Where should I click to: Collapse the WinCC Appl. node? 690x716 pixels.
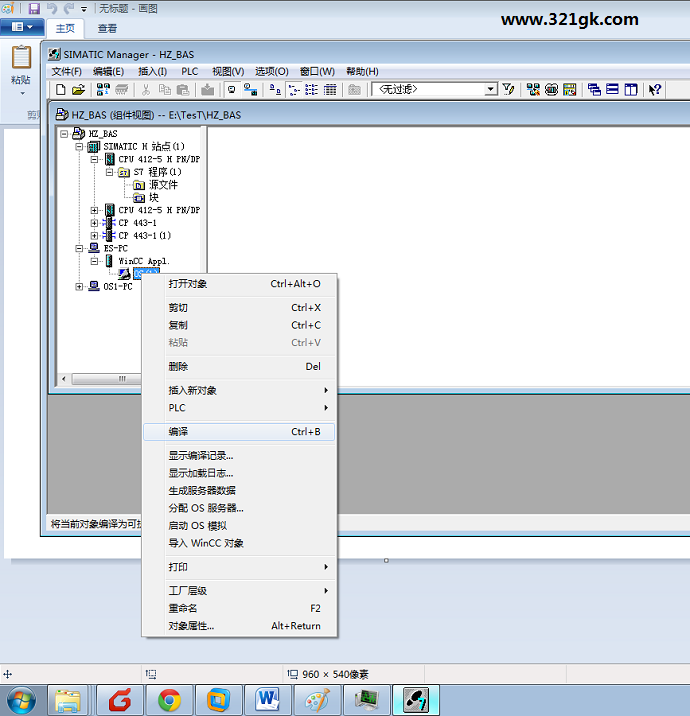coord(95,261)
